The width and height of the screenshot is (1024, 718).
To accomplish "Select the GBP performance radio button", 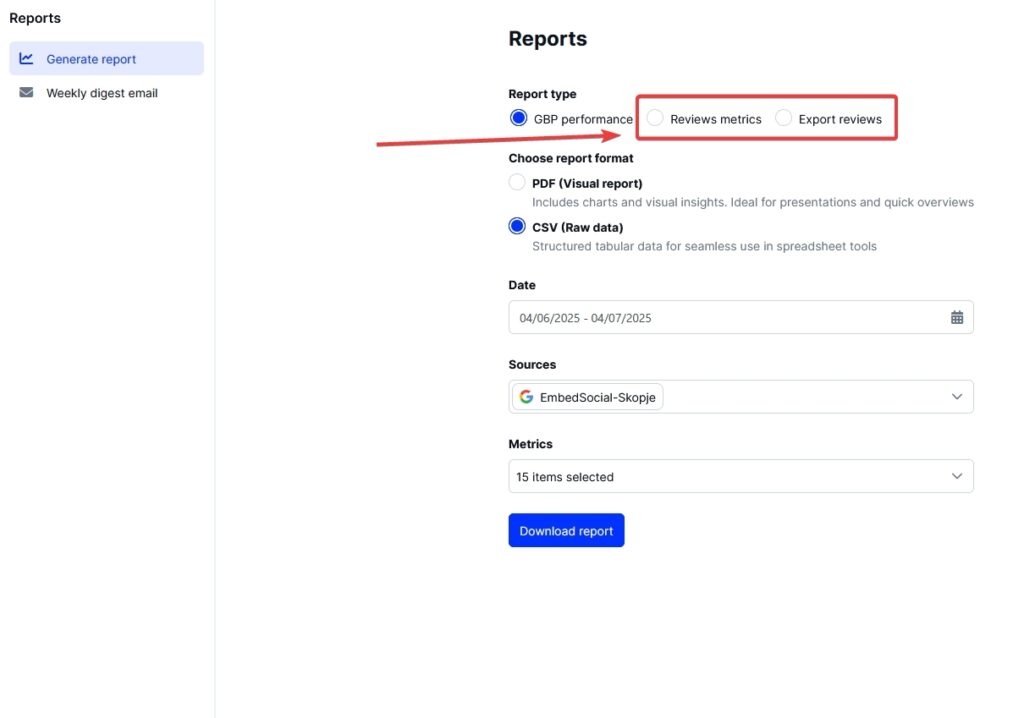I will point(518,118).
